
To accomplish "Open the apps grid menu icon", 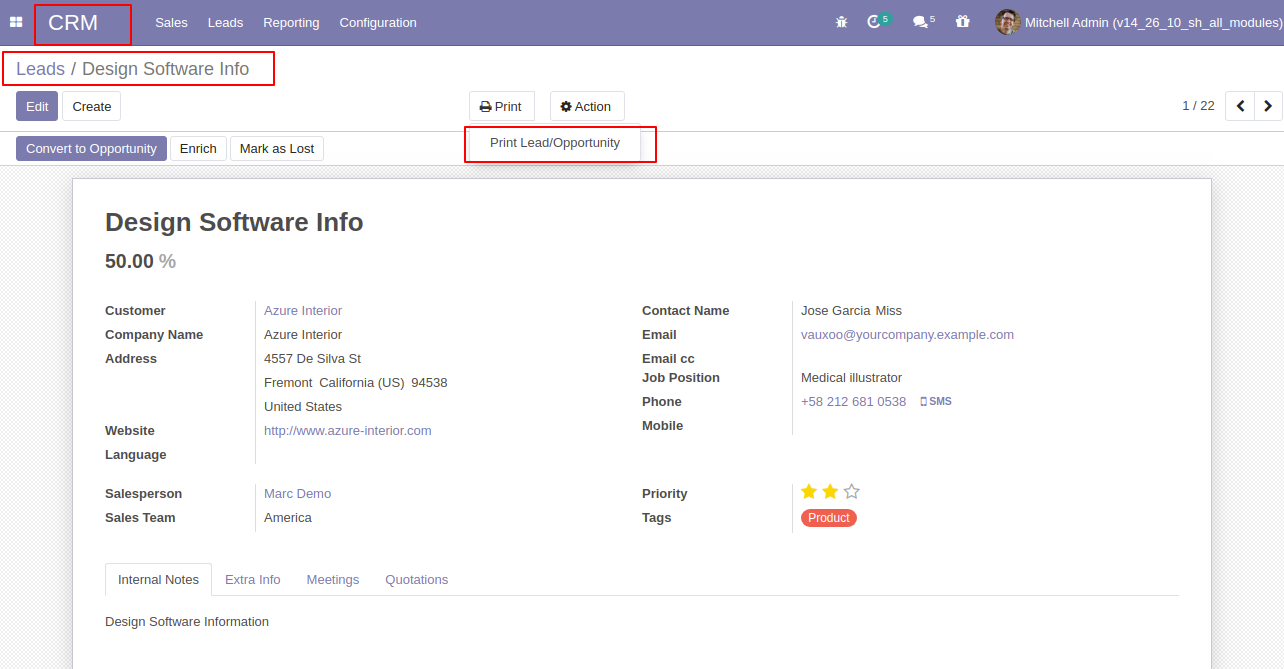I will [x=16, y=22].
